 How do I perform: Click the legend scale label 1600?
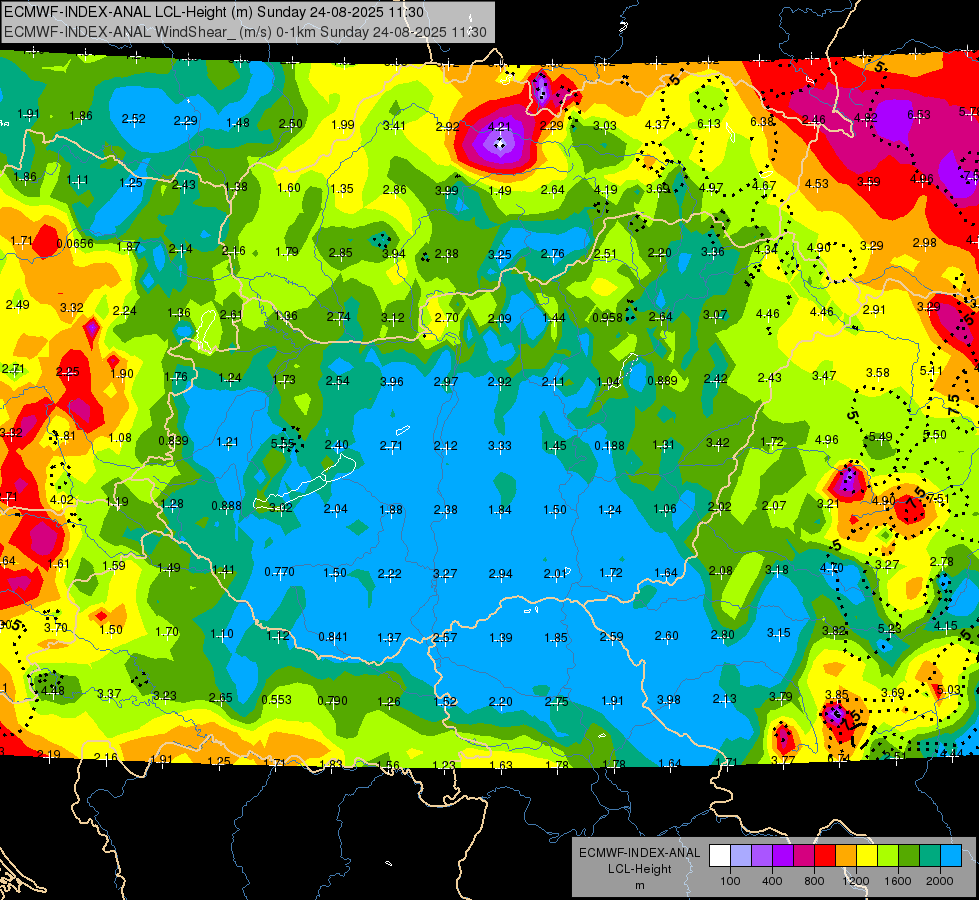(898, 881)
